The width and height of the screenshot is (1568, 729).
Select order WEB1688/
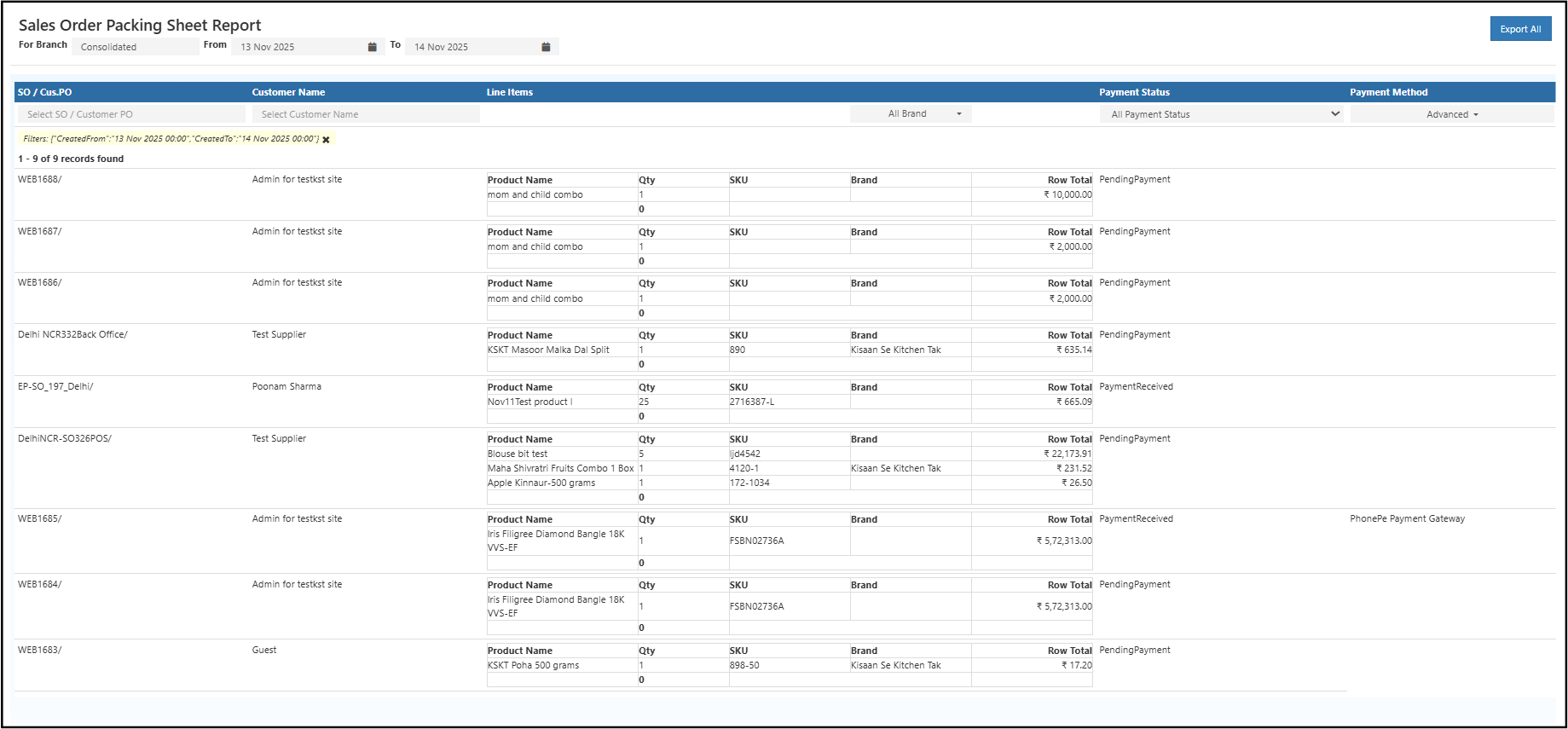(x=40, y=179)
